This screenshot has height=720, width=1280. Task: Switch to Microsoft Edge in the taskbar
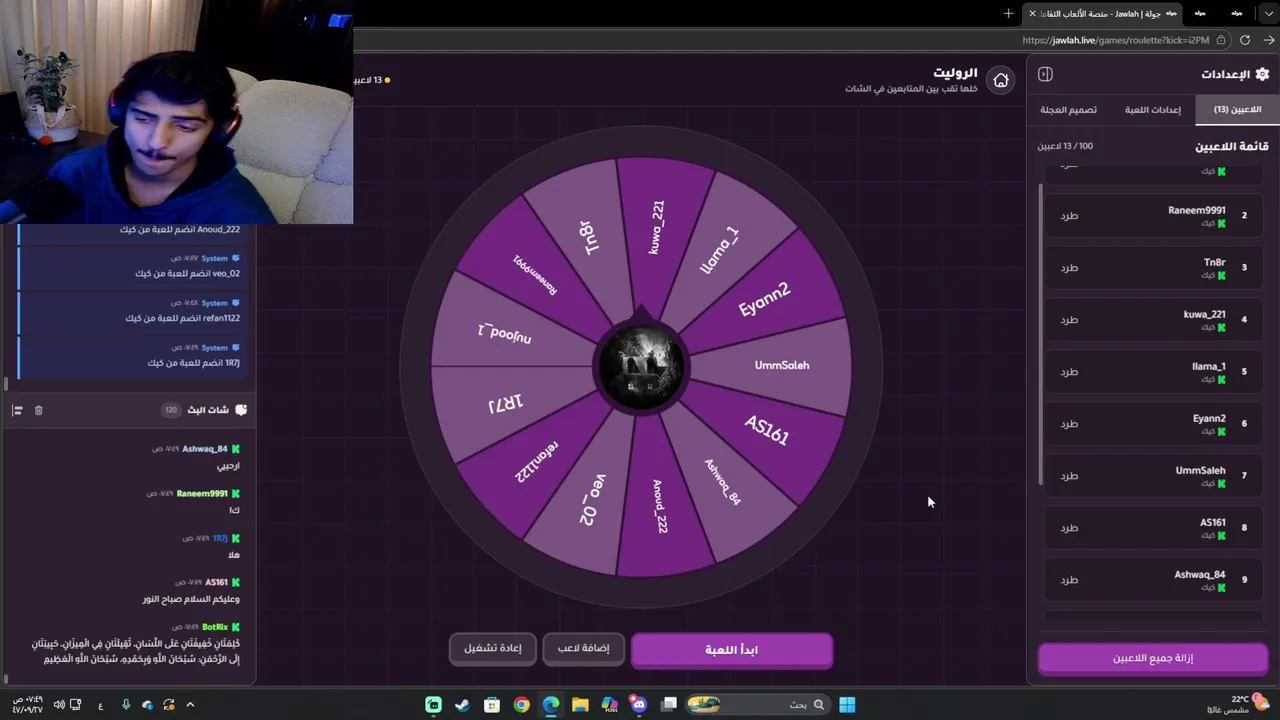pyautogui.click(x=550, y=705)
